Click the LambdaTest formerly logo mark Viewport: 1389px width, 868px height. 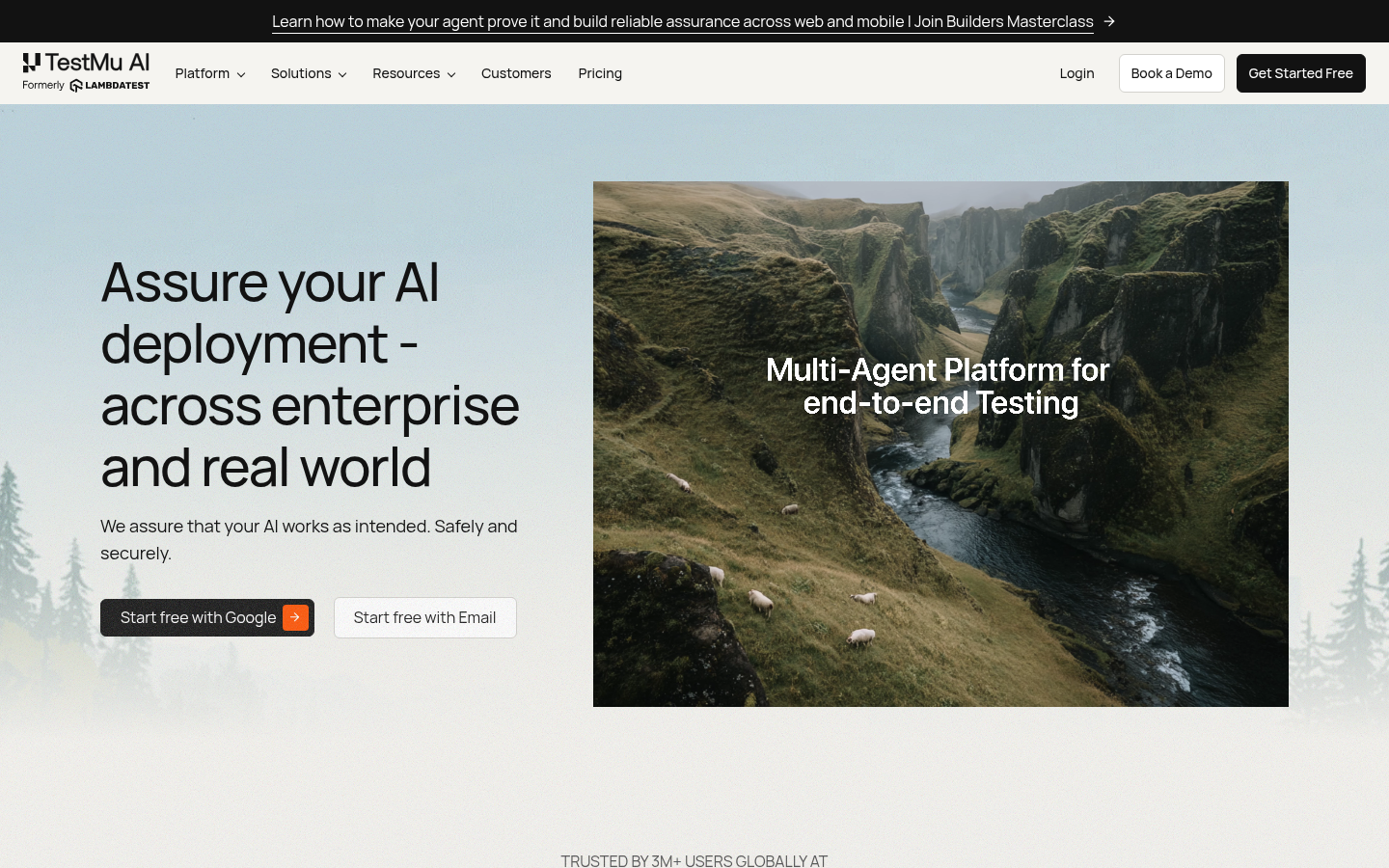pyautogui.click(x=110, y=86)
